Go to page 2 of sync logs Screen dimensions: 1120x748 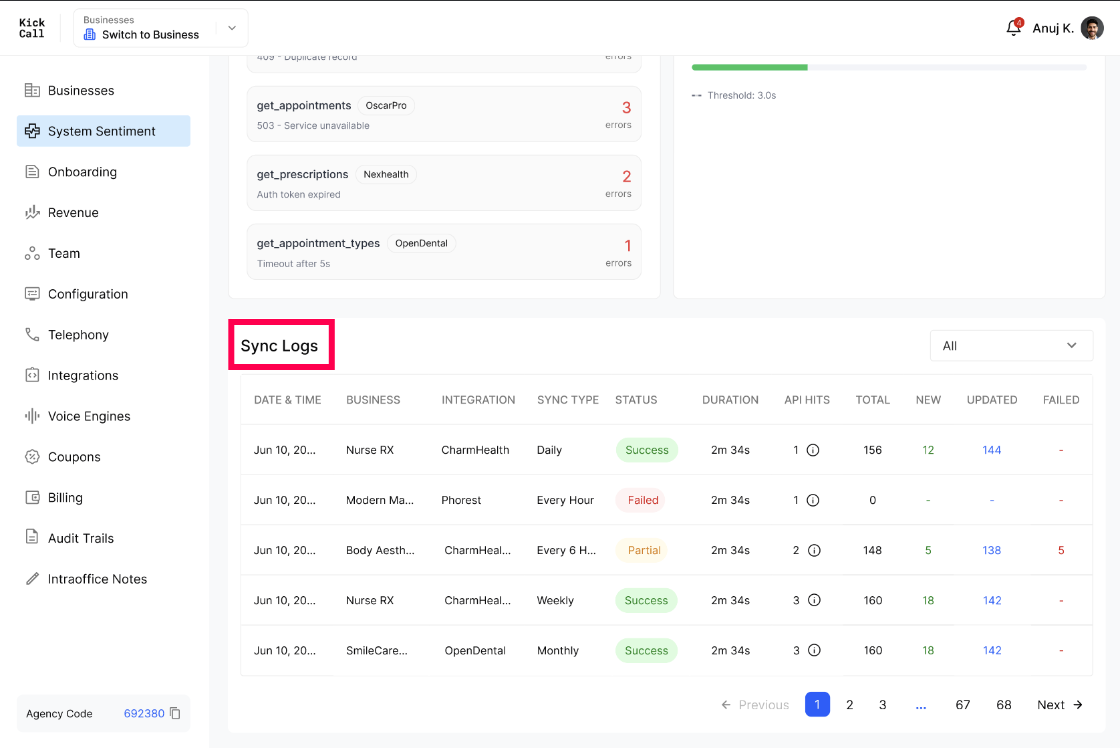(x=849, y=704)
